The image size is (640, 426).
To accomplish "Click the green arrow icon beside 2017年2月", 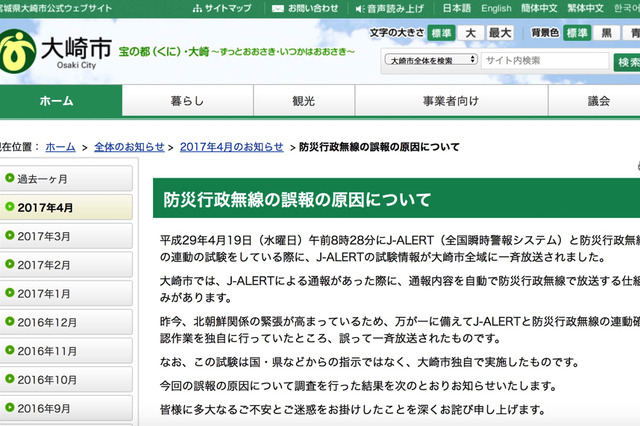I will tap(10, 264).
